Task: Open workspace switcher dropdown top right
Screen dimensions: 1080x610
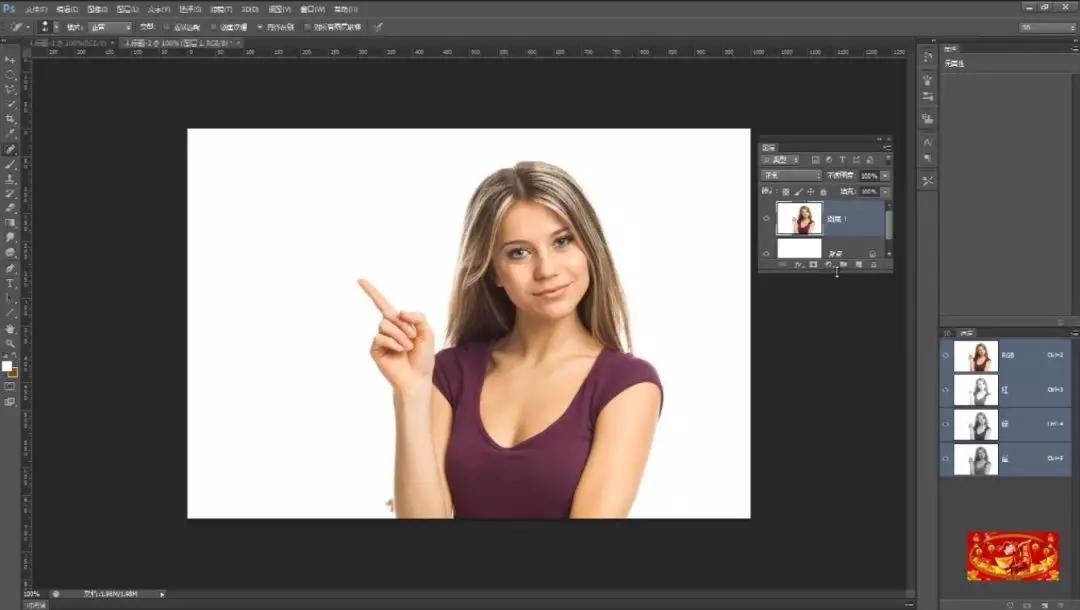Action: pyautogui.click(x=1047, y=27)
